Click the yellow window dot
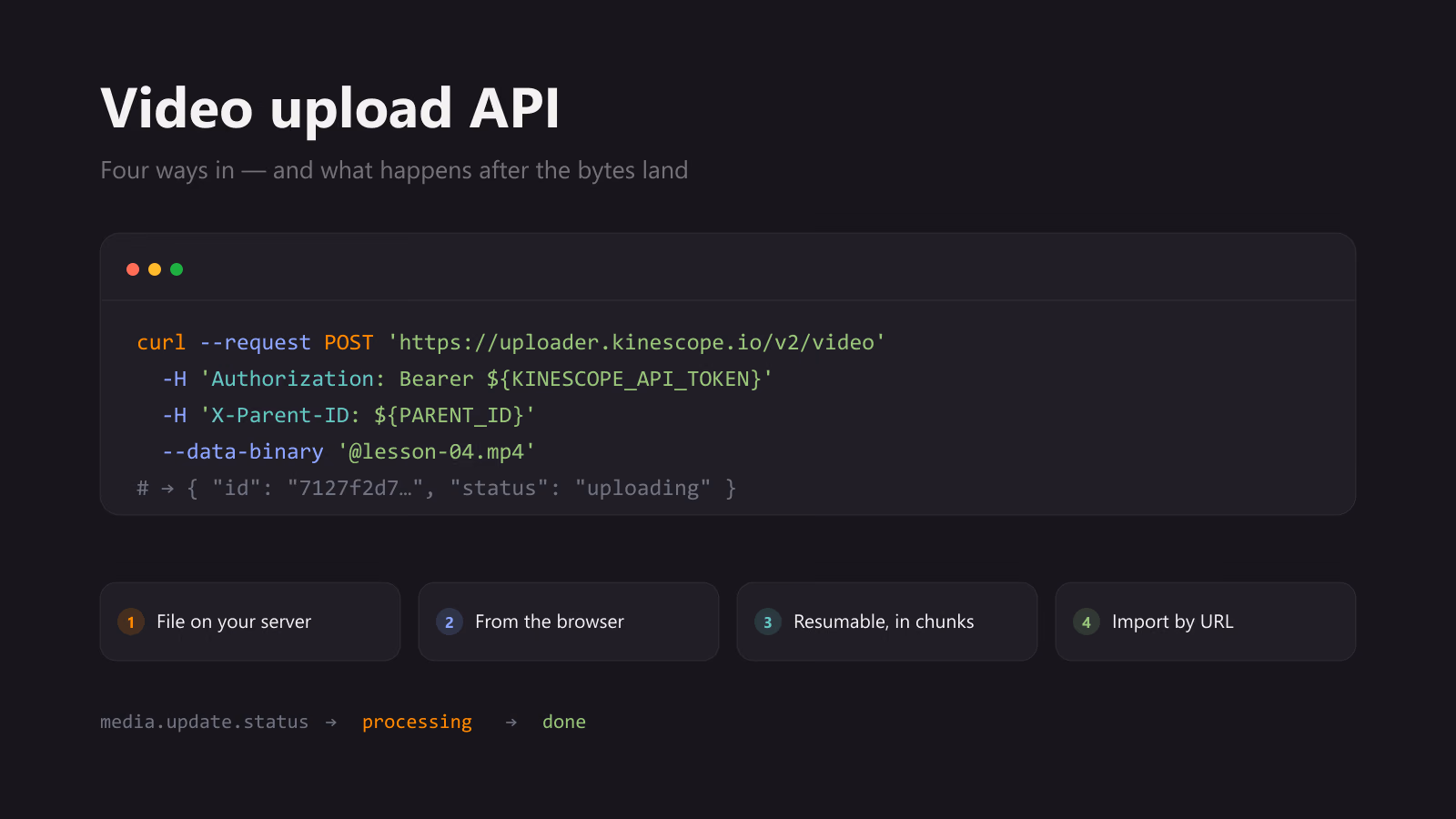This screenshot has height=819, width=1456. point(155,269)
